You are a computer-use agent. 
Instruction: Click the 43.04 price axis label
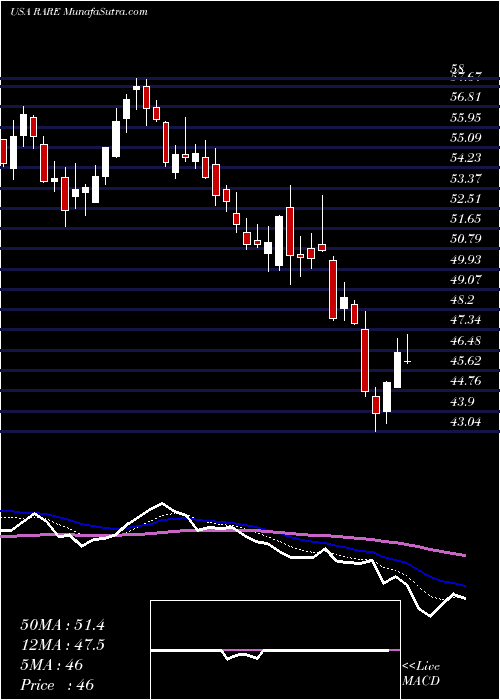tap(466, 421)
